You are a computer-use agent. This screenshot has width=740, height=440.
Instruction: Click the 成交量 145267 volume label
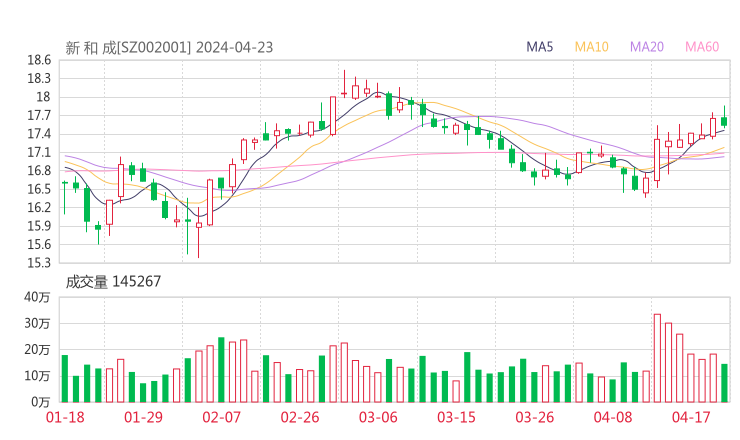113,282
